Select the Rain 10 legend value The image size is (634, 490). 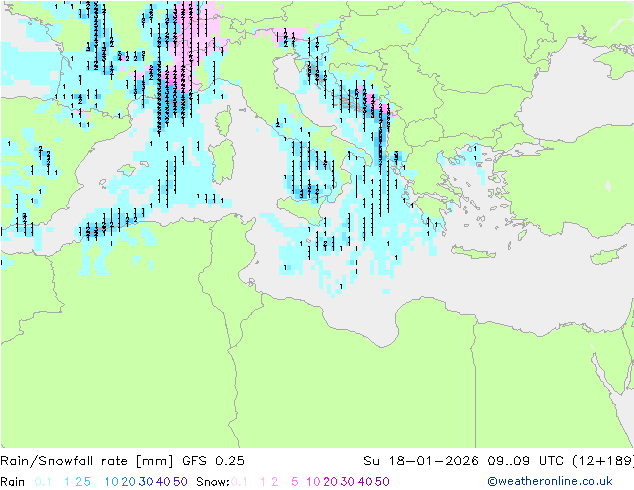click(112, 482)
